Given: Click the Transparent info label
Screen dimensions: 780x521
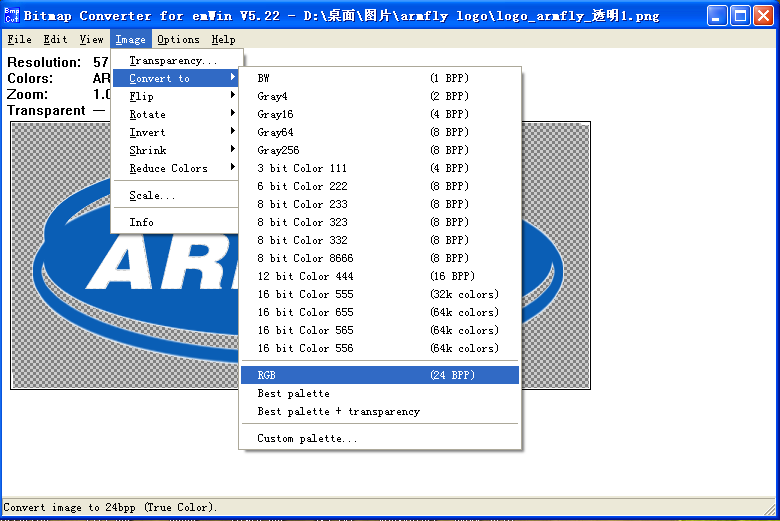Looking at the screenshot, I should coord(46,110).
